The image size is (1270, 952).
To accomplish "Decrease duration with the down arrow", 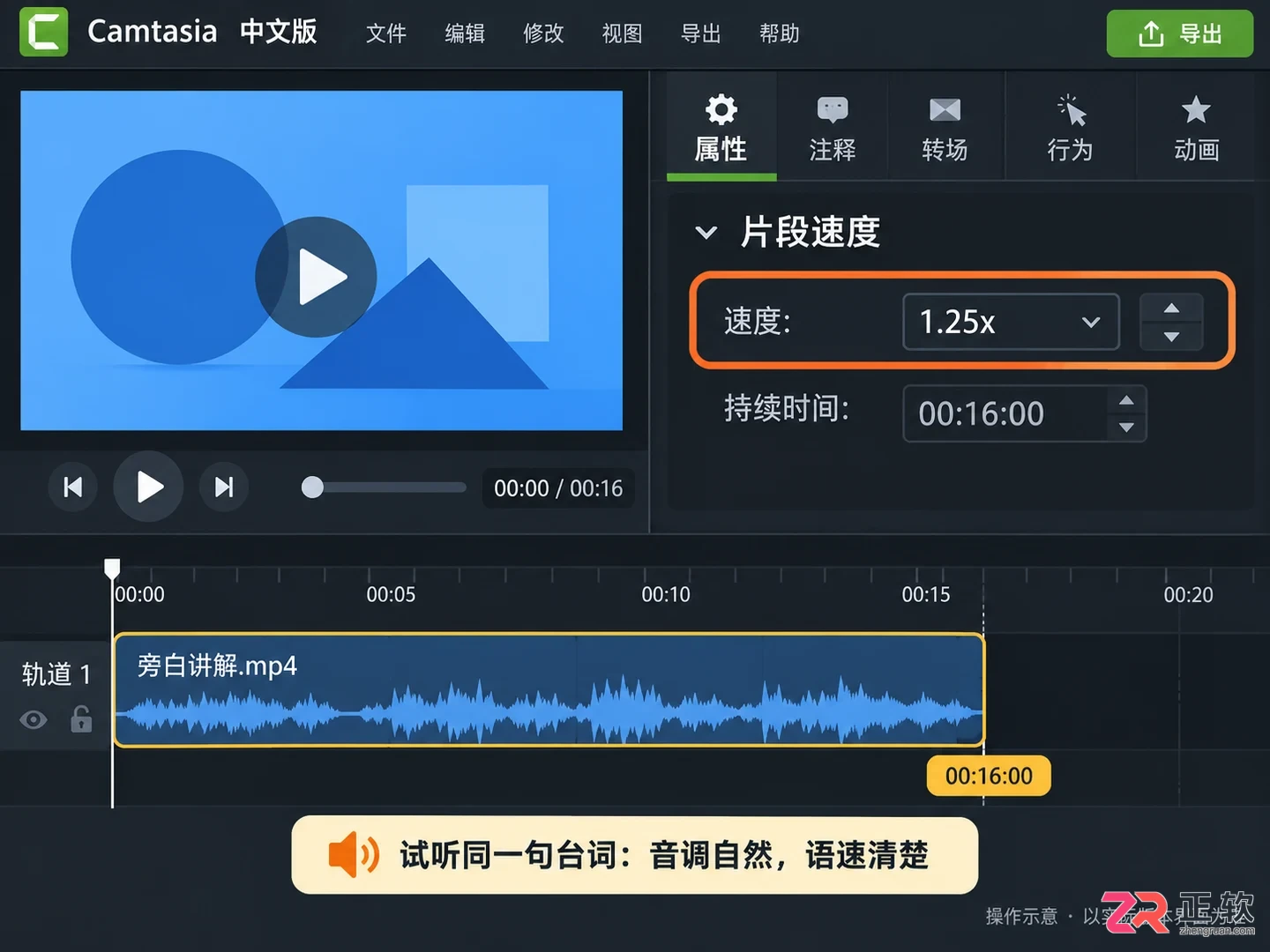I will click(x=1126, y=428).
